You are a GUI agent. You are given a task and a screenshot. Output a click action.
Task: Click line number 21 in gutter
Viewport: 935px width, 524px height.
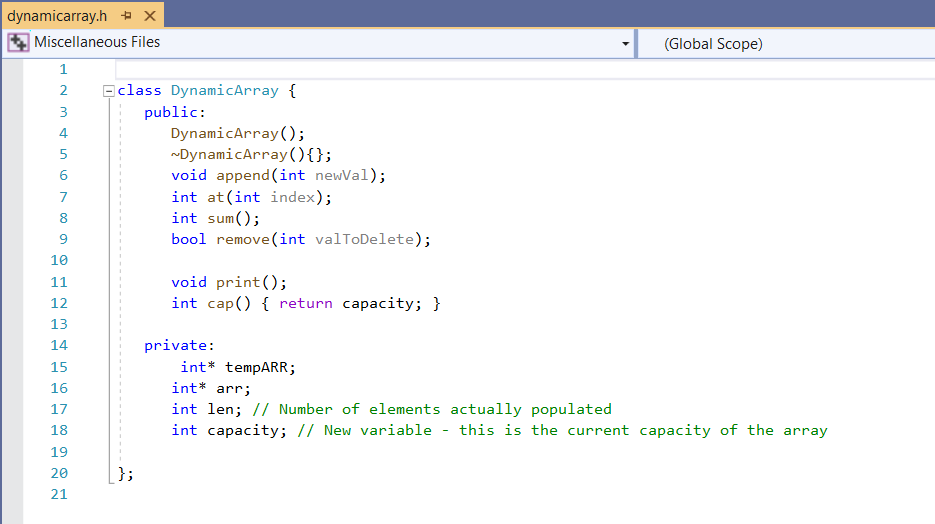[59, 494]
